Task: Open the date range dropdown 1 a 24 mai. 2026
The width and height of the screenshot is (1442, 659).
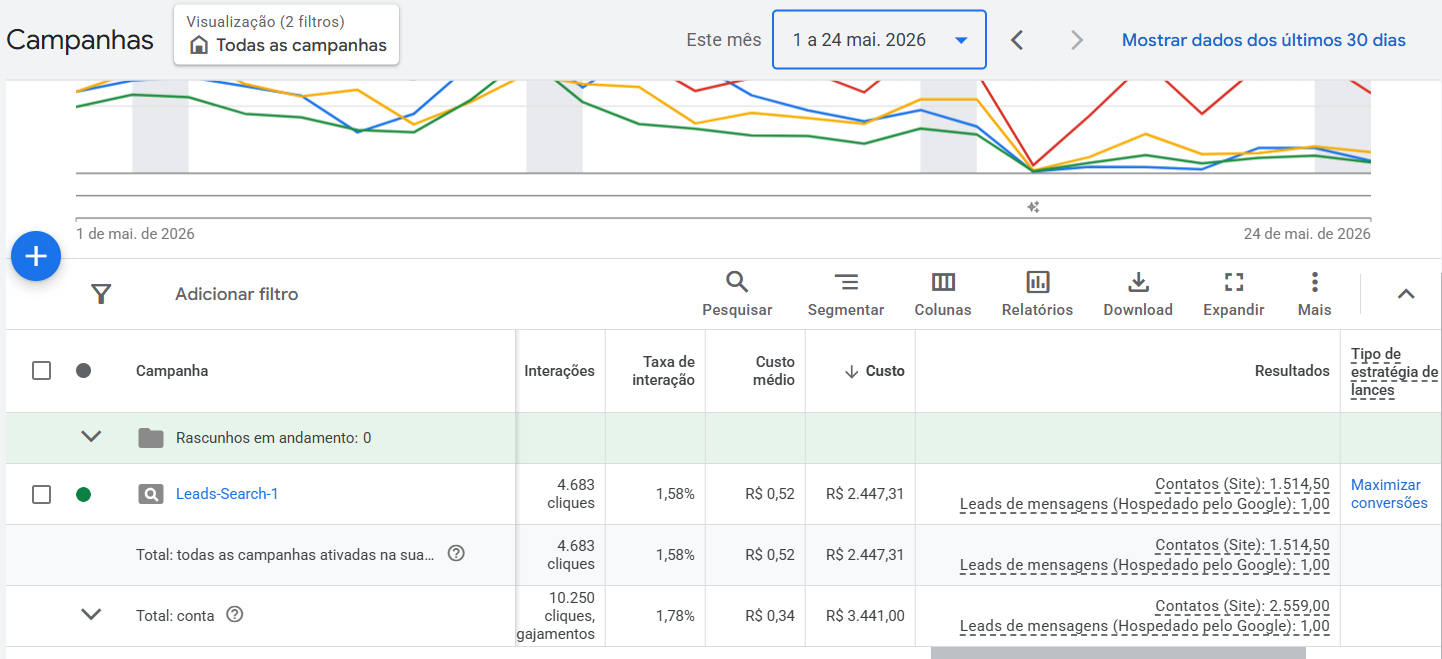Action: click(879, 40)
